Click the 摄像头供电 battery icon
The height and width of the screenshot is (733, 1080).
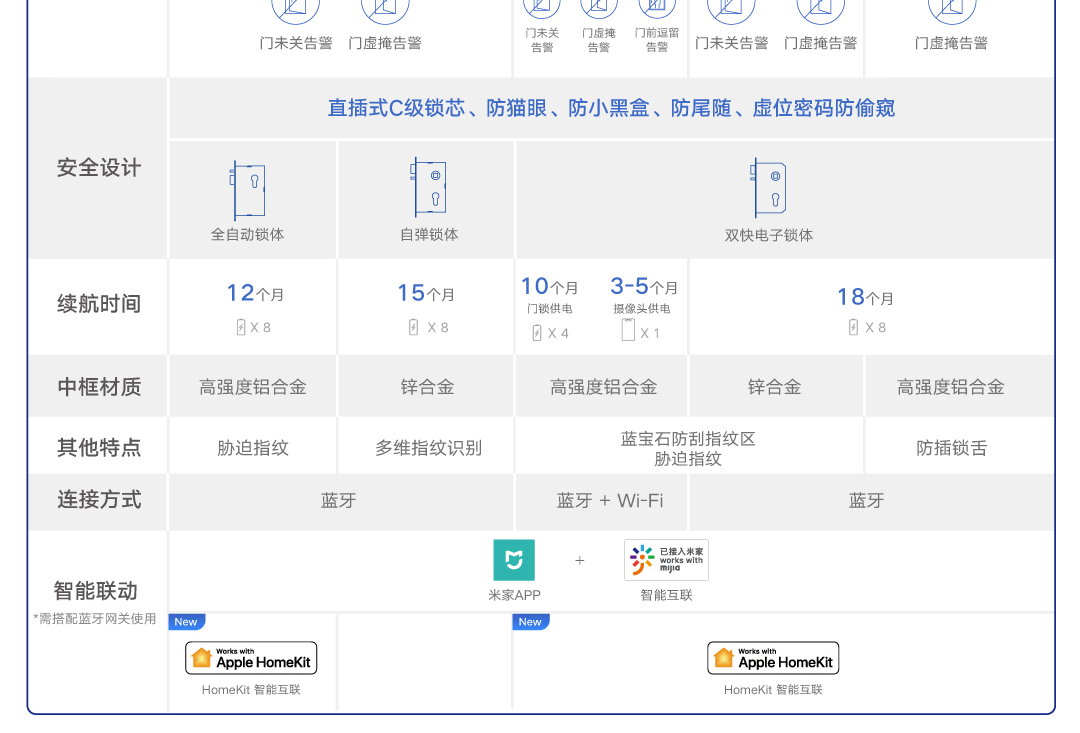(628, 330)
